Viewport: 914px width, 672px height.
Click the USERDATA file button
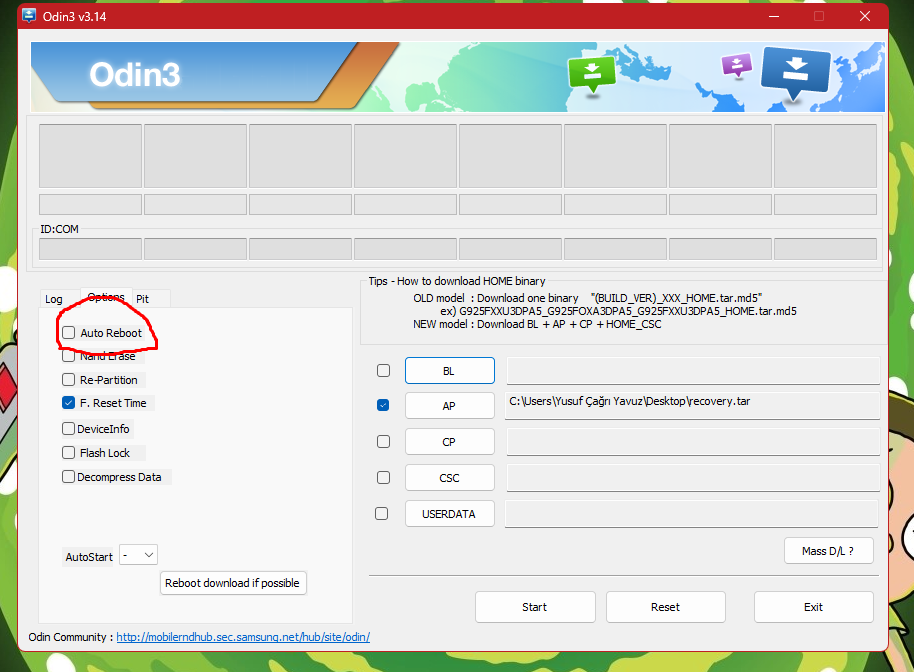pyautogui.click(x=450, y=514)
